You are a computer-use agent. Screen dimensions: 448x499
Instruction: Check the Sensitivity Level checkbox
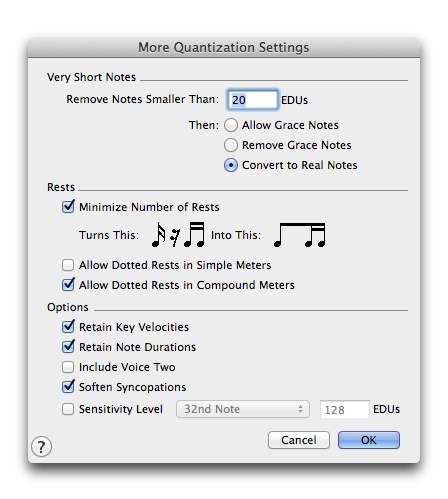click(x=68, y=409)
